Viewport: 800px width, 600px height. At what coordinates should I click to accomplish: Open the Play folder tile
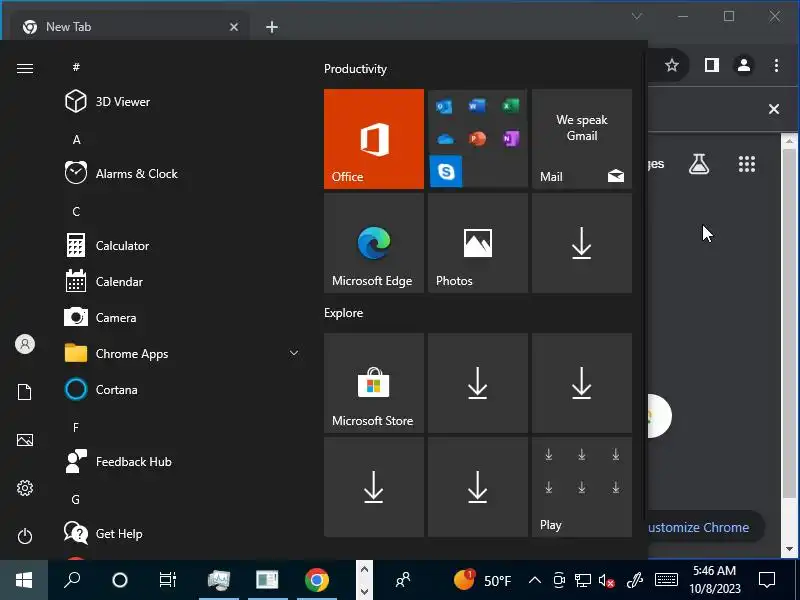[x=582, y=487]
